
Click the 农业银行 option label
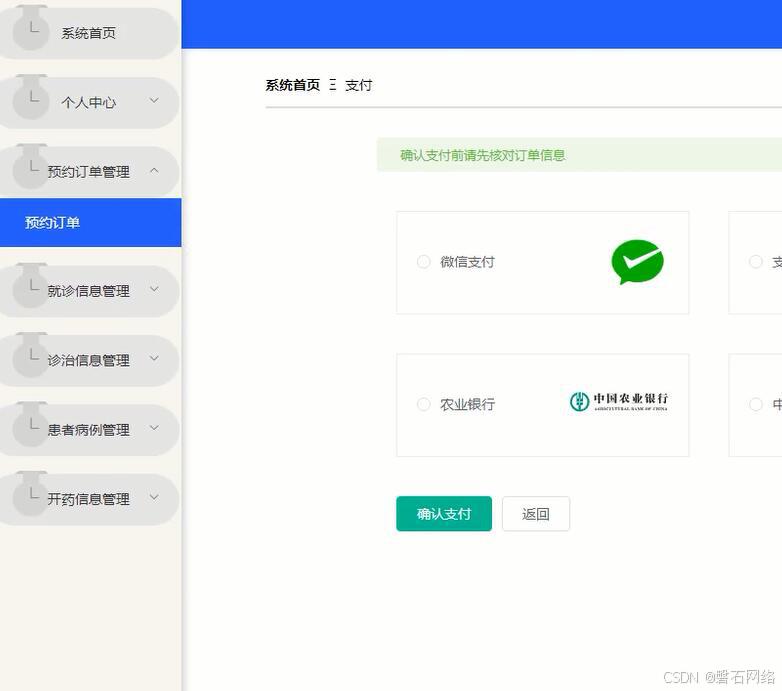point(467,404)
